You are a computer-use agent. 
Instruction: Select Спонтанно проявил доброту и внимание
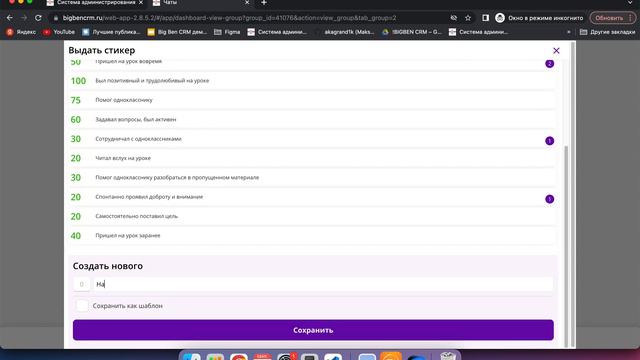coord(313,197)
